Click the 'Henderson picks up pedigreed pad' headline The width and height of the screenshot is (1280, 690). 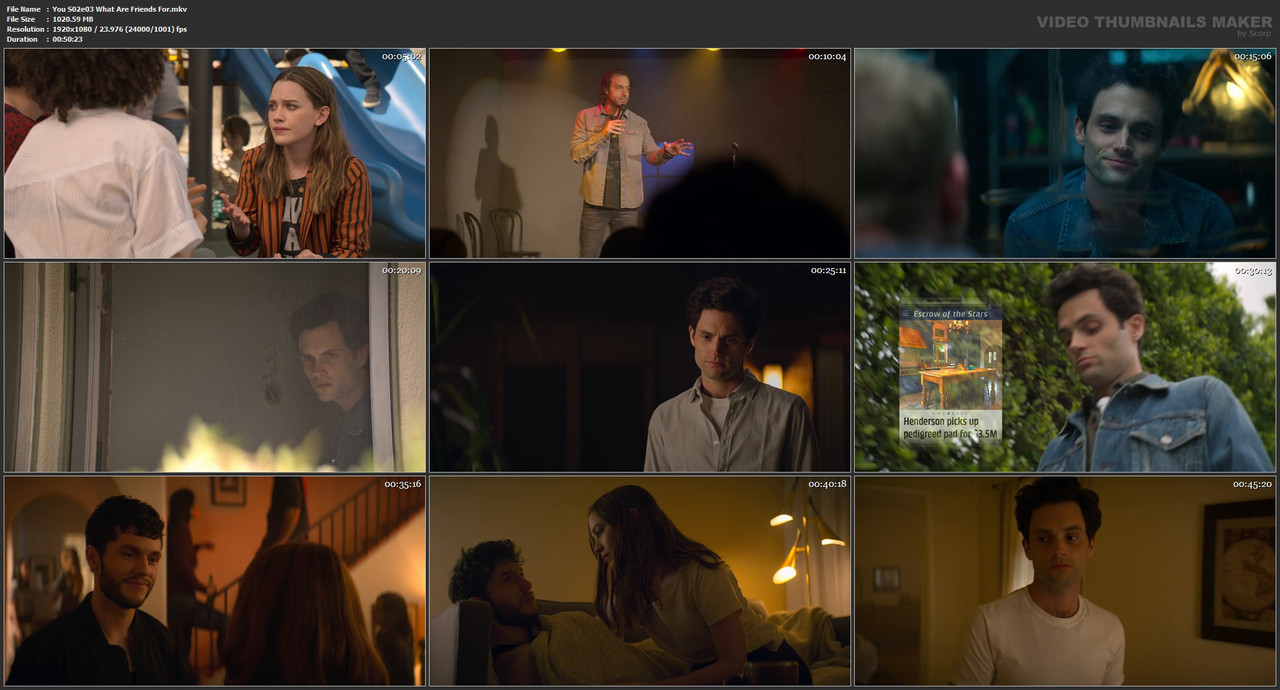[x=950, y=428]
